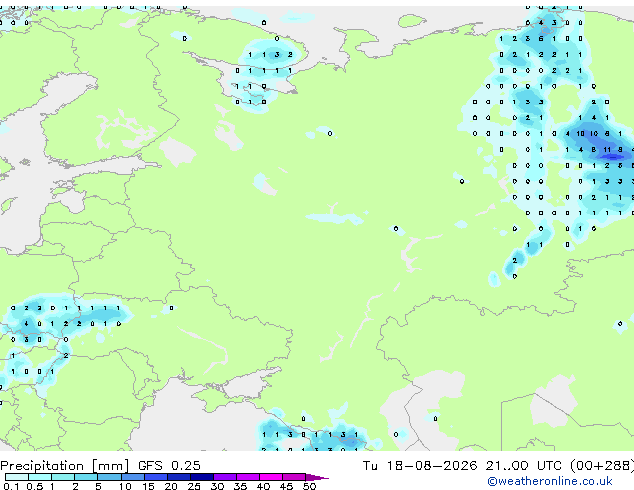This screenshot has height=490, width=634.
Task: Select the legend swatch between 20 and 25
Action: (178, 477)
